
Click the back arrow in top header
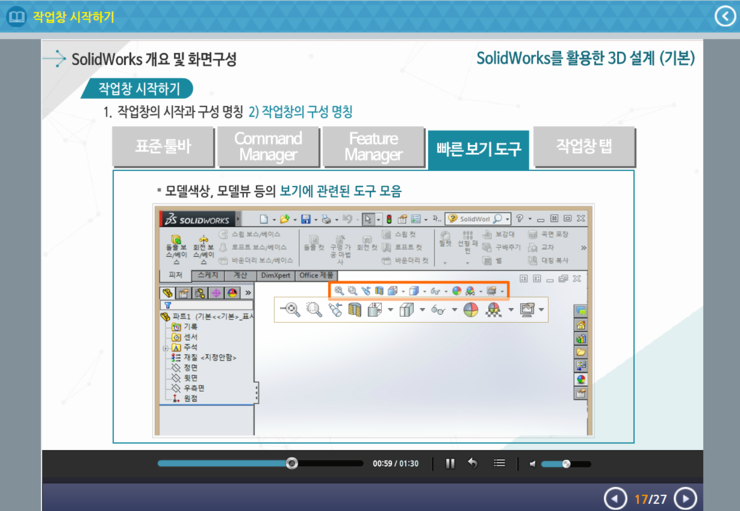pyautogui.click(x=725, y=17)
